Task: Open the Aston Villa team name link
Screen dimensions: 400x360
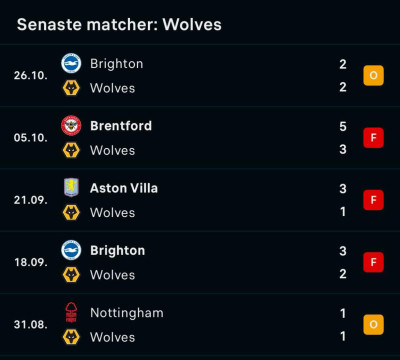Action: click(x=124, y=188)
